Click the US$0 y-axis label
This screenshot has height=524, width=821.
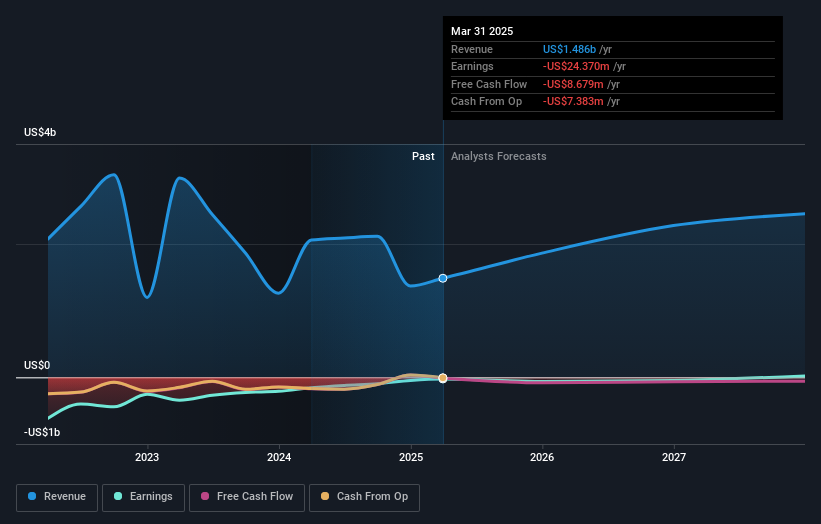coord(37,365)
